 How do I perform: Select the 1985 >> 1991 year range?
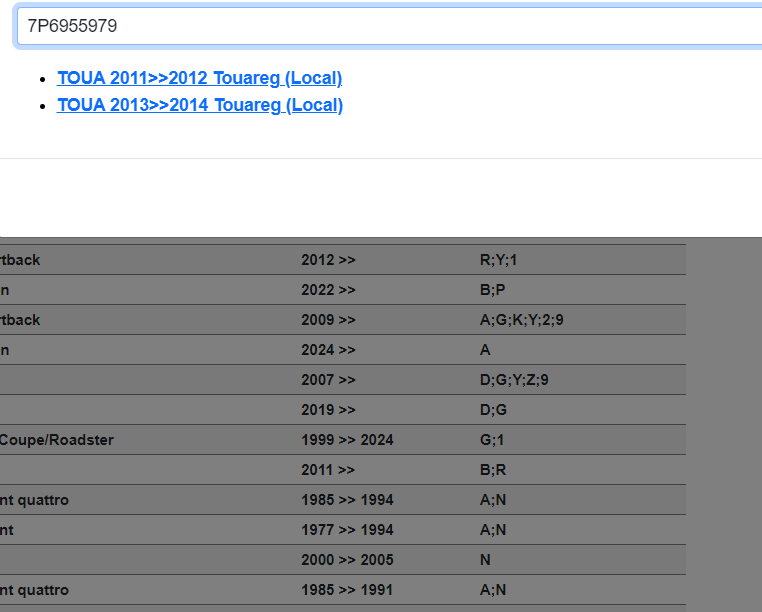[x=347, y=590]
